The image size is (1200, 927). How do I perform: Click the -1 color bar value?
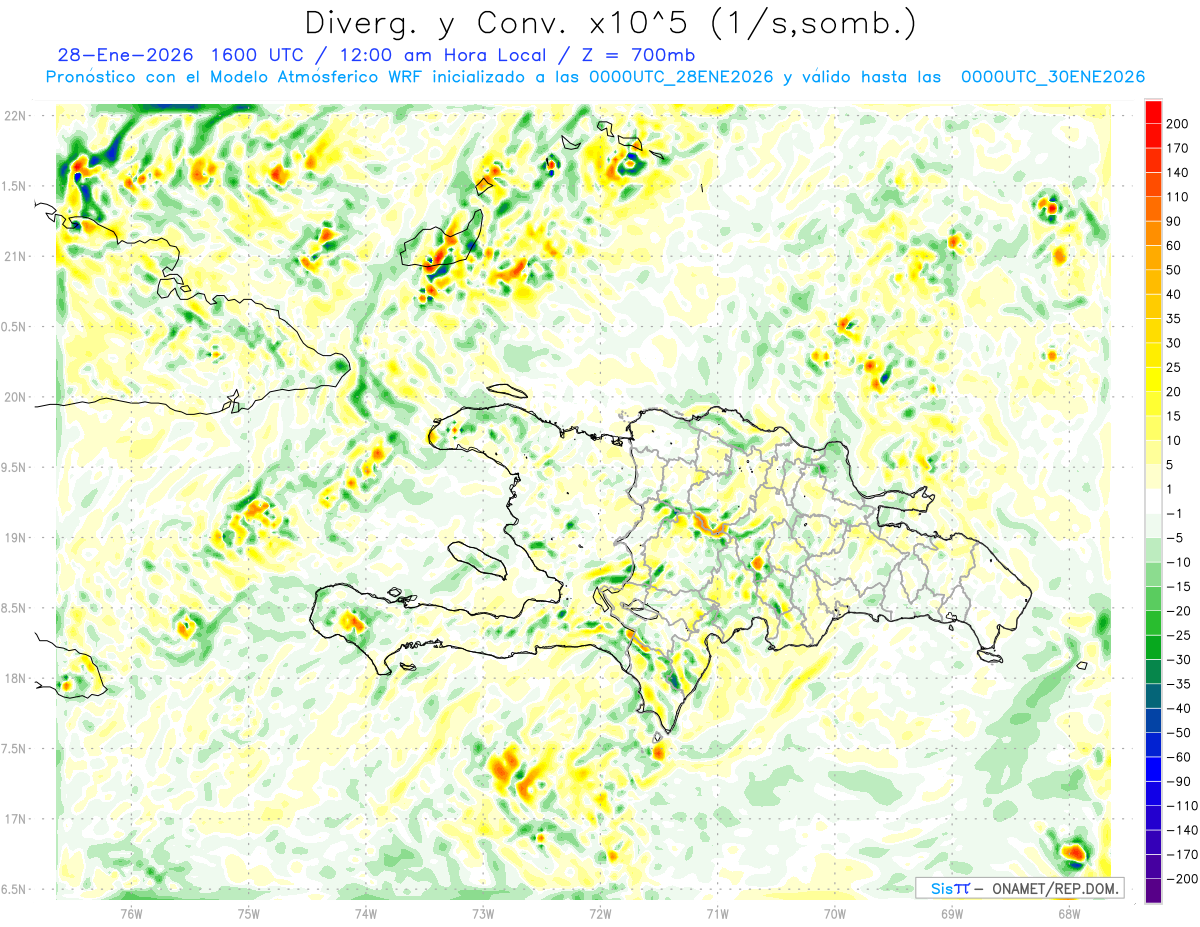click(1175, 514)
